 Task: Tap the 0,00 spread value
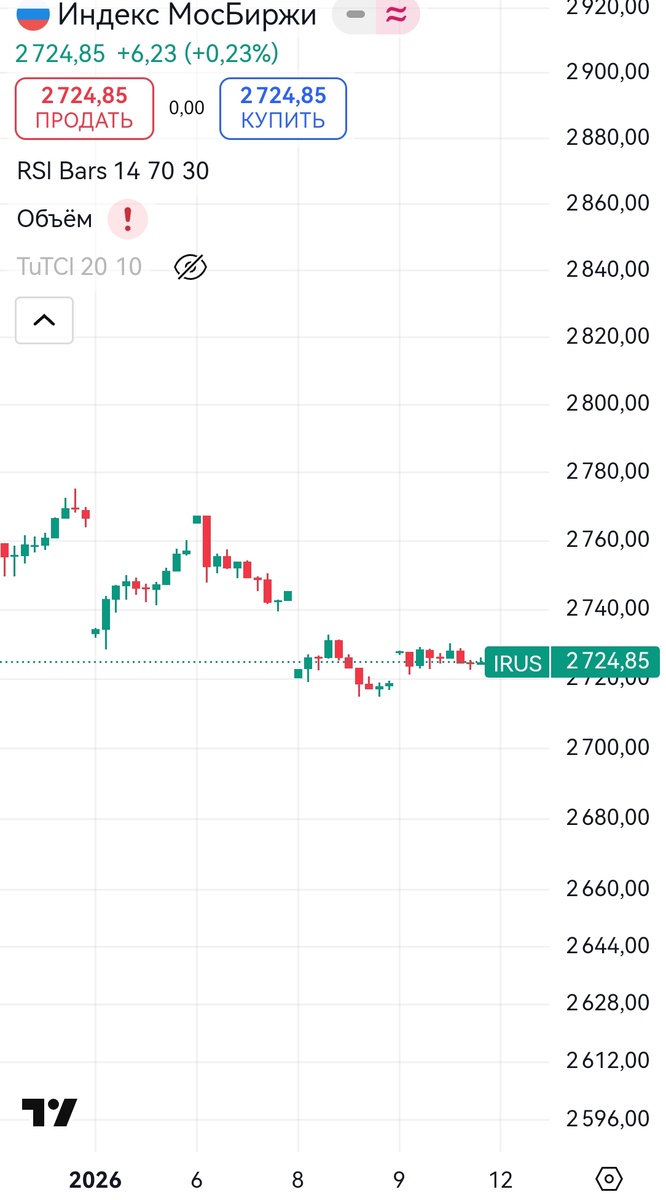click(186, 108)
